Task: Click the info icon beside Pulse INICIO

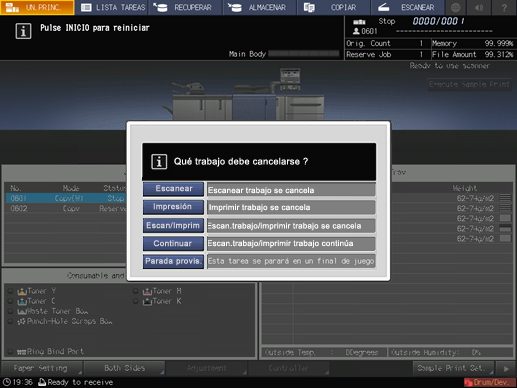Action: tap(23, 31)
